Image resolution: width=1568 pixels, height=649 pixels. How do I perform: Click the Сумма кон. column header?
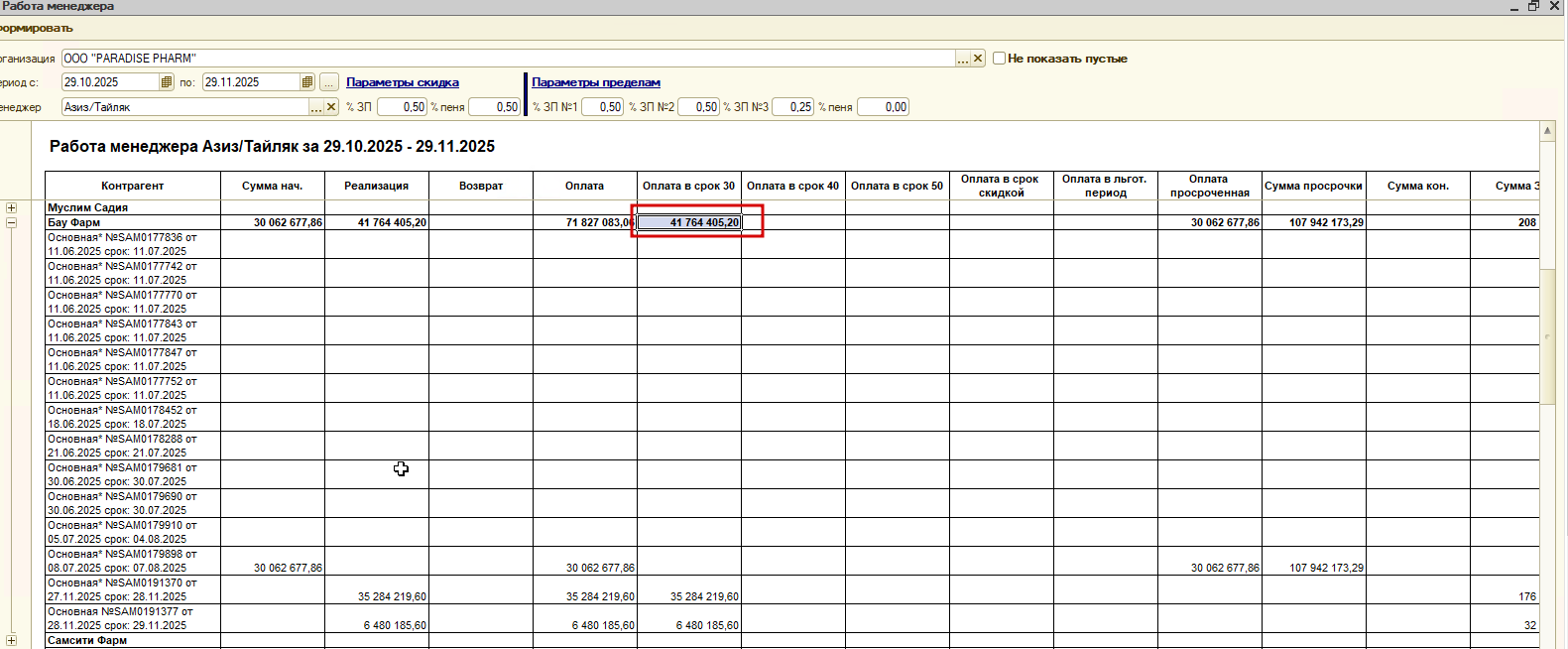pos(1418,187)
